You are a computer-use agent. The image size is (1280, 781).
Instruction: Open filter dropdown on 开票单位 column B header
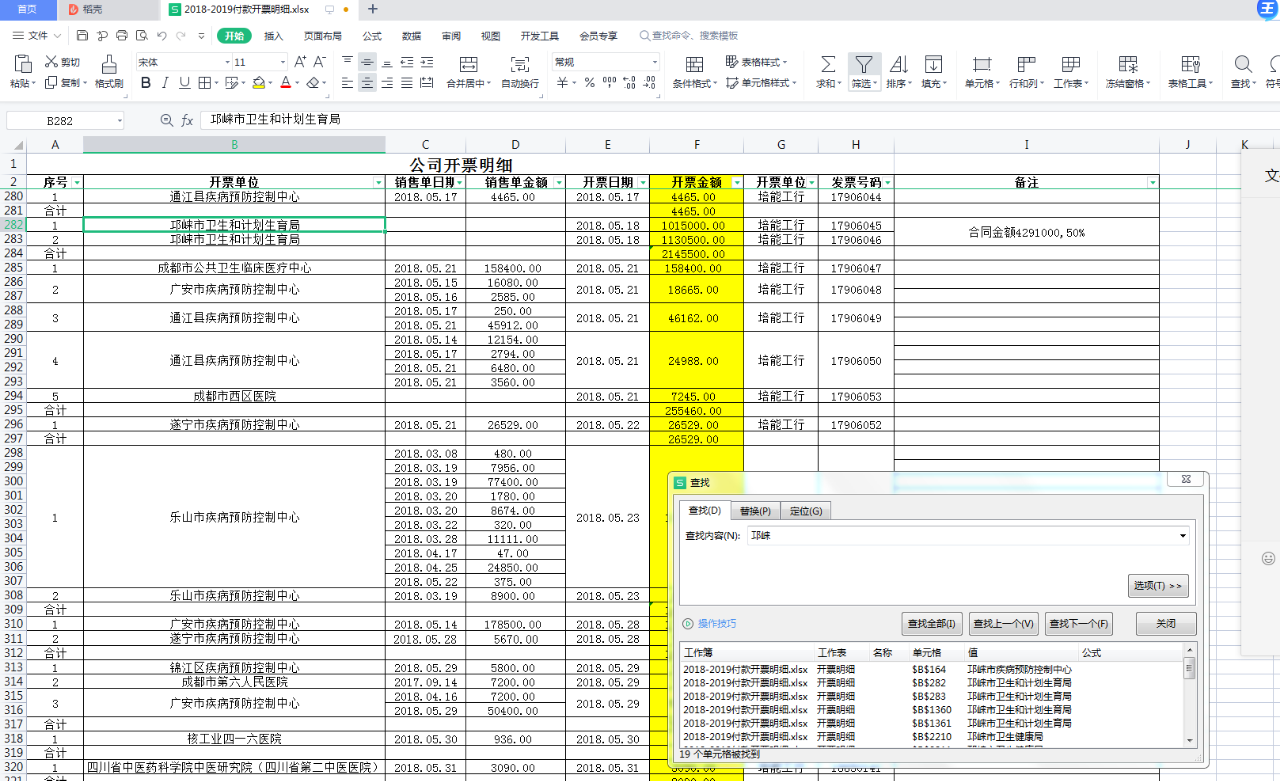pyautogui.click(x=378, y=183)
